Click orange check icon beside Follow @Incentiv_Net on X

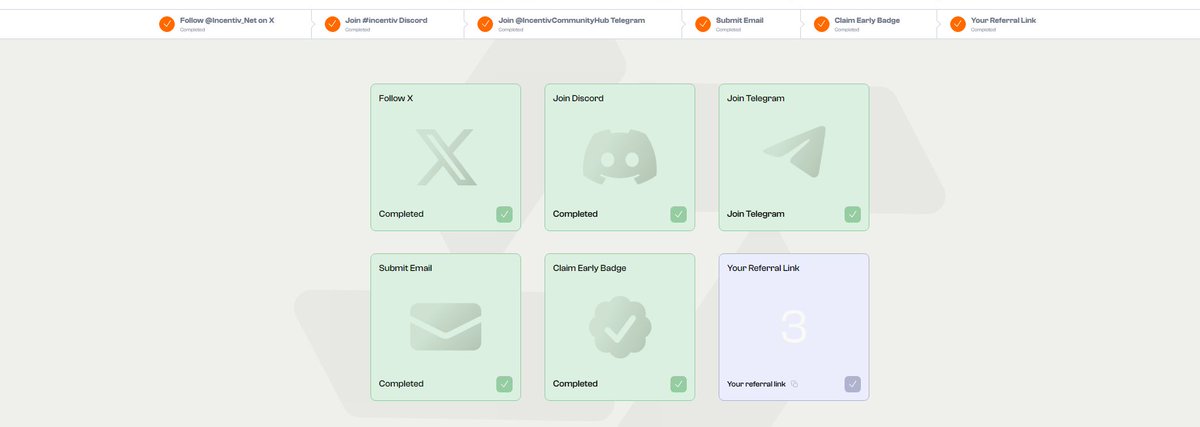pos(167,24)
